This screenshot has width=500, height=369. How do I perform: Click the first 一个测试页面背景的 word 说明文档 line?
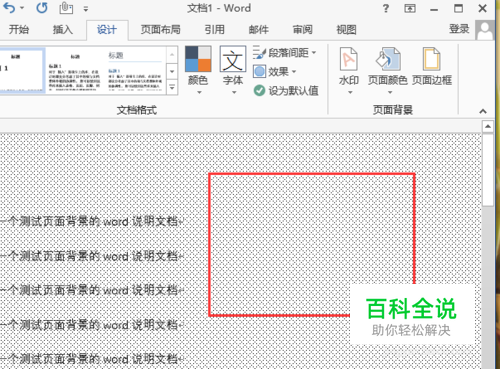(92, 221)
